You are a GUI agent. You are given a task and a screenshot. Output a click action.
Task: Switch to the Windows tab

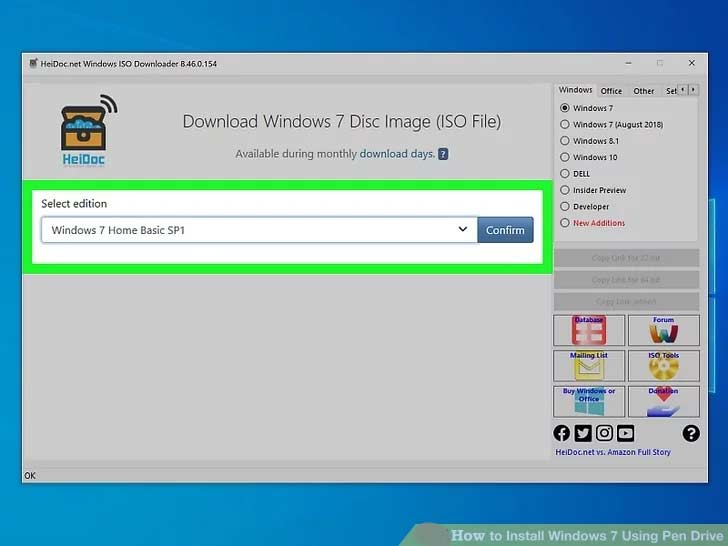(575, 90)
